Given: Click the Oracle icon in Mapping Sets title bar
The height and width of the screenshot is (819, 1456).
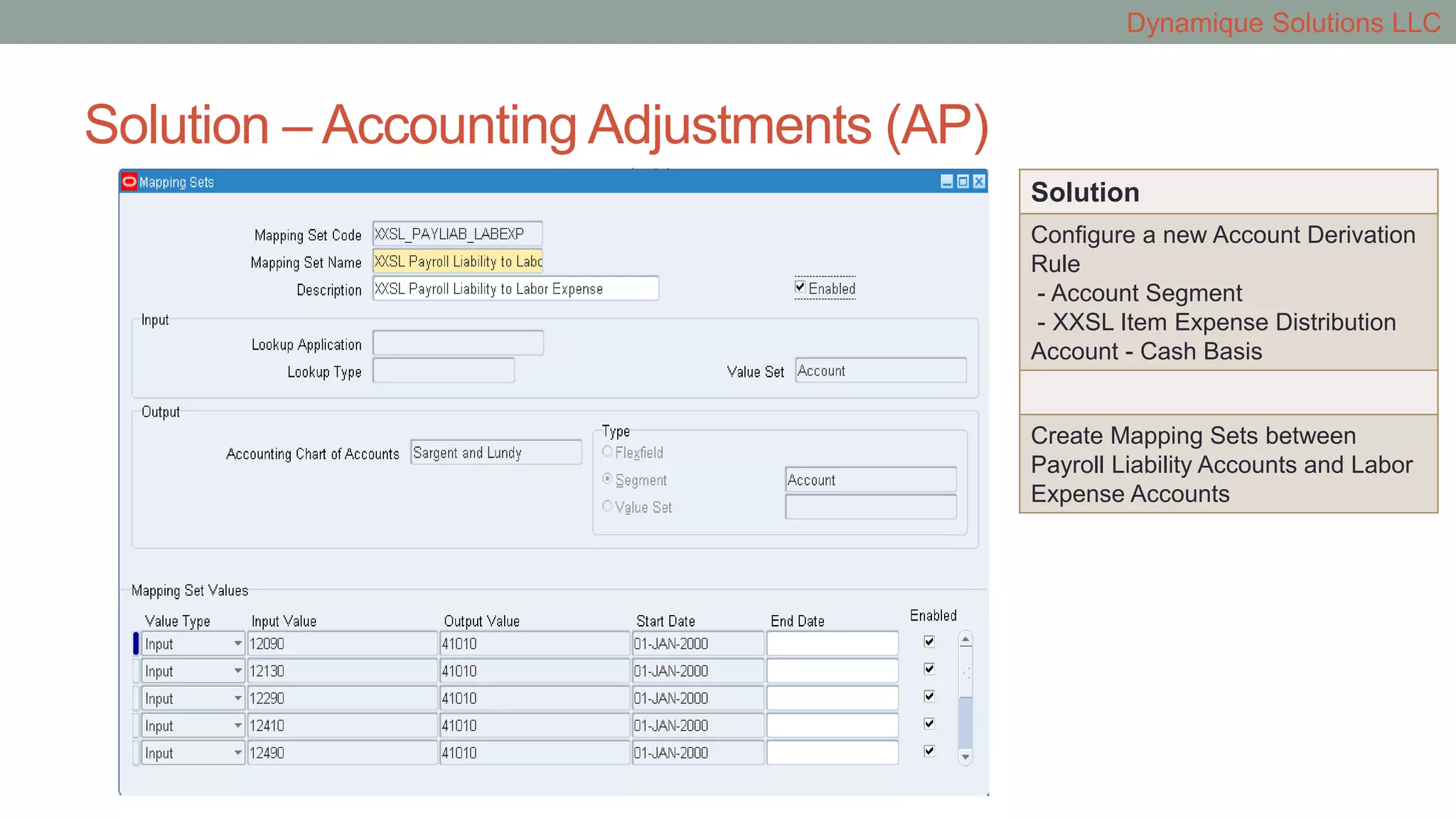Looking at the screenshot, I should point(129,182).
